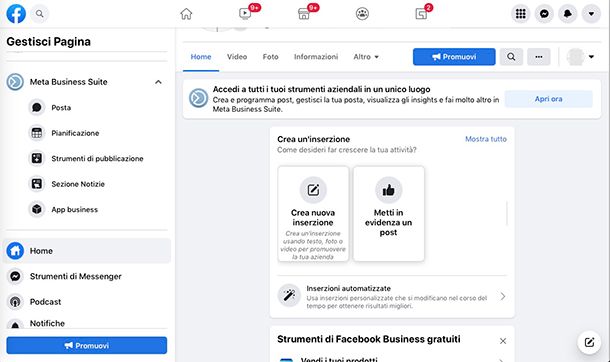
Task: Open Messenger from the top bar
Action: pos(544,14)
